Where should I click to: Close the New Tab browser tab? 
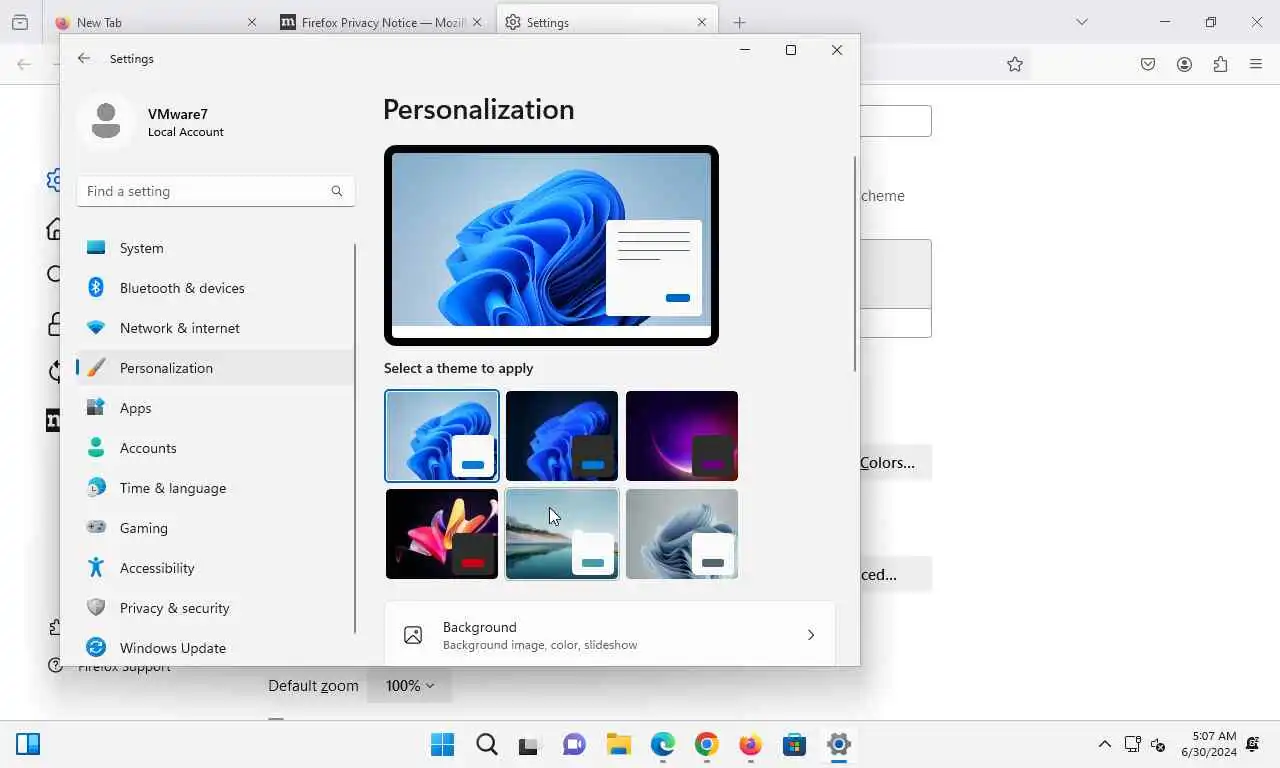click(x=251, y=22)
